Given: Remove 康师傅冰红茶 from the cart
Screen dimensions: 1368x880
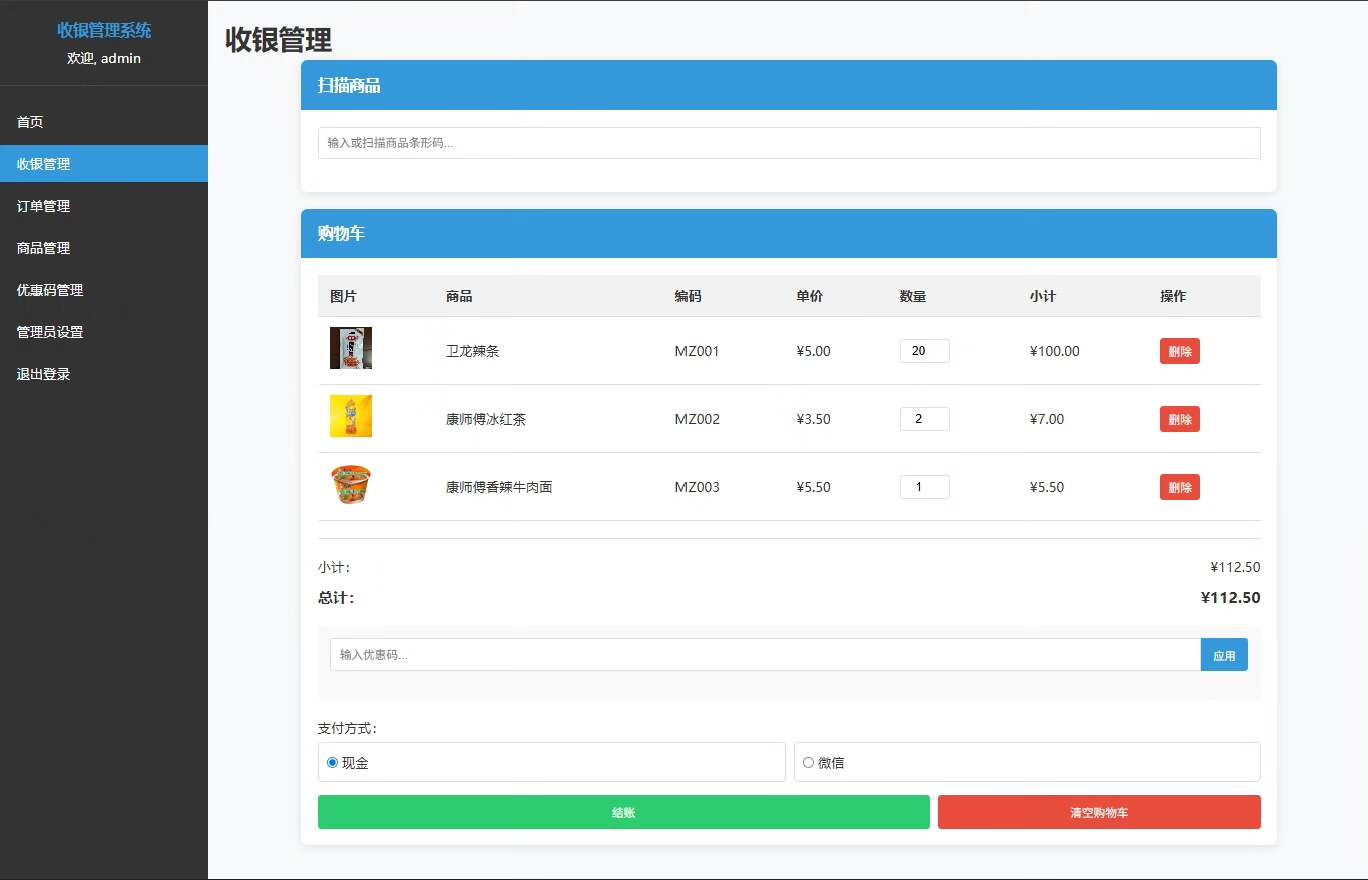Looking at the screenshot, I should coord(1179,419).
